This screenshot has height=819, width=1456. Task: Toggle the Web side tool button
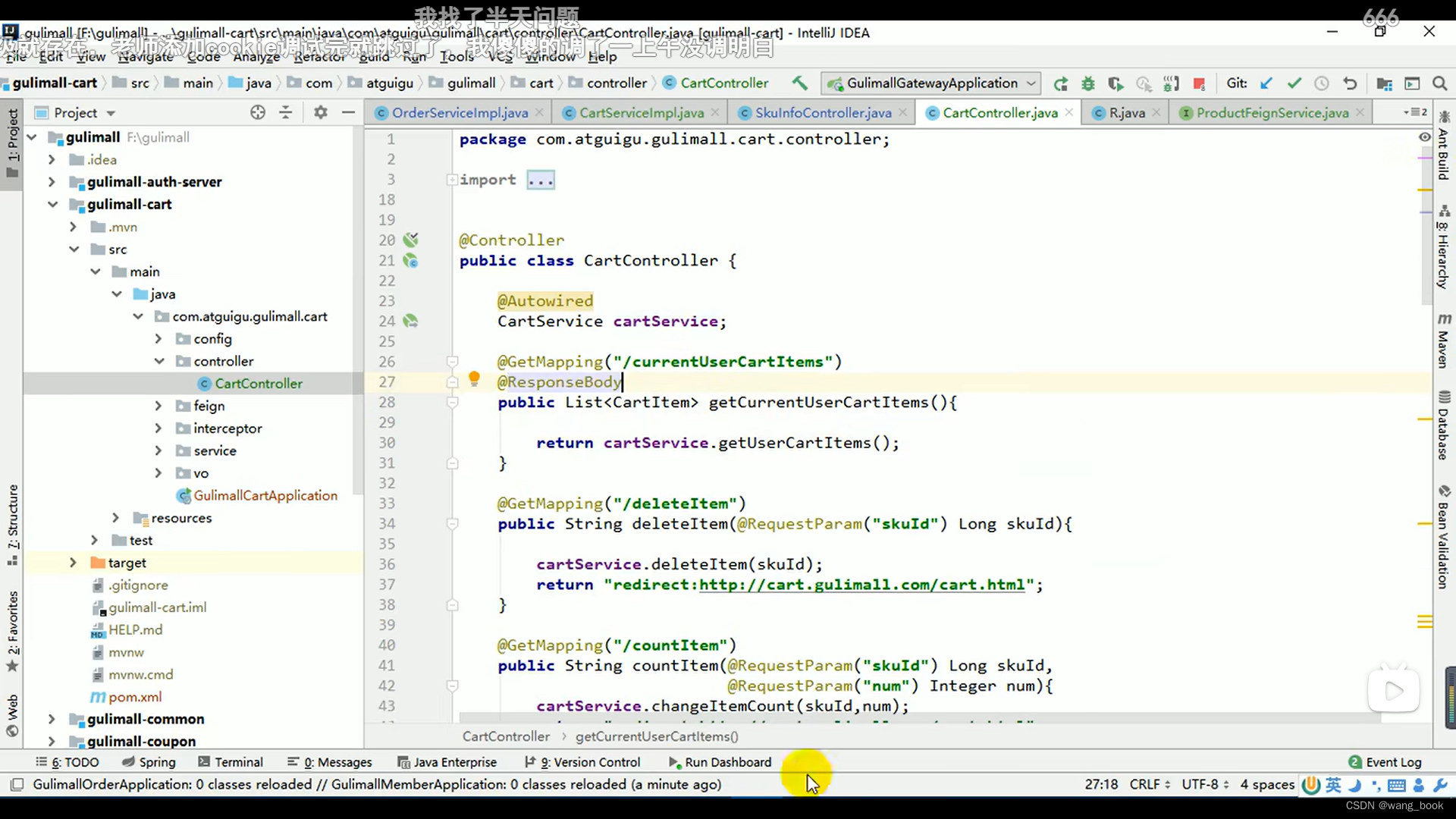click(12, 714)
